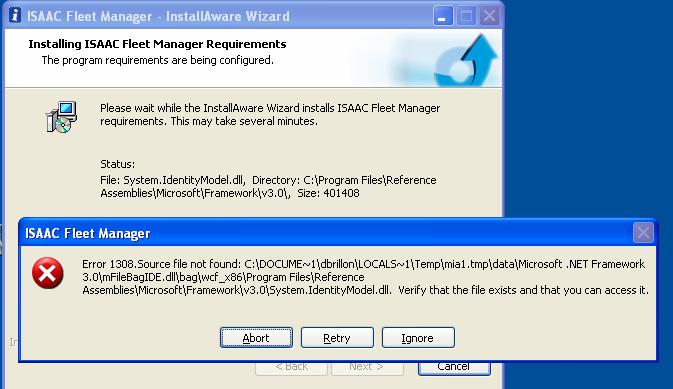Click 'The program requirements are being configured.' text
The height and width of the screenshot is (389, 673).
coord(158,60)
